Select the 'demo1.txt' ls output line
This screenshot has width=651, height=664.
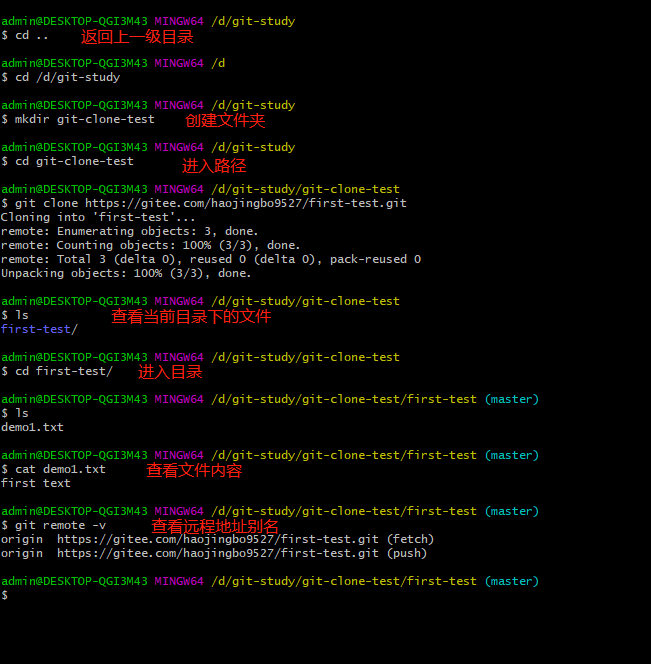pyautogui.click(x=32, y=427)
